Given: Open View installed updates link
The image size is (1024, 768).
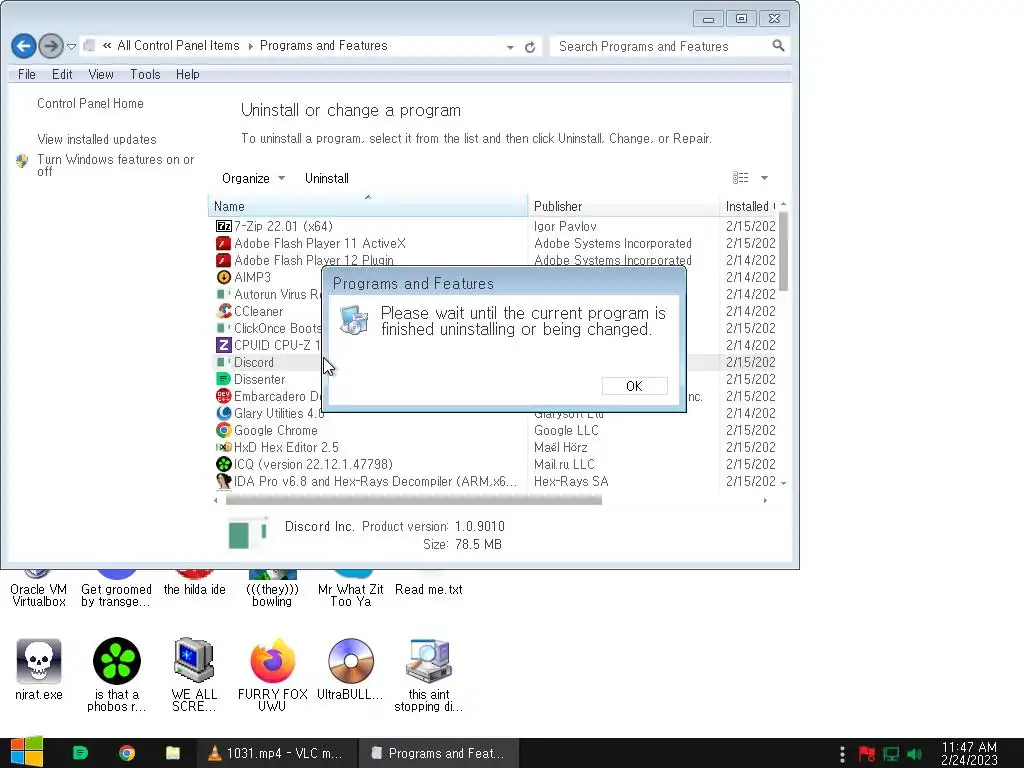Looking at the screenshot, I should pyautogui.click(x=97, y=139).
